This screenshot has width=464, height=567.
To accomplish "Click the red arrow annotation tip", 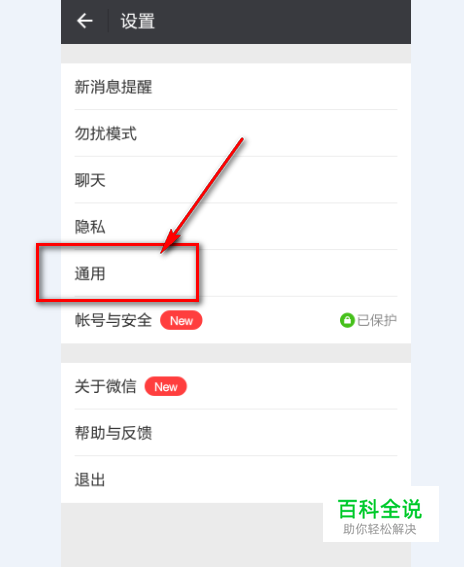I will tap(162, 252).
